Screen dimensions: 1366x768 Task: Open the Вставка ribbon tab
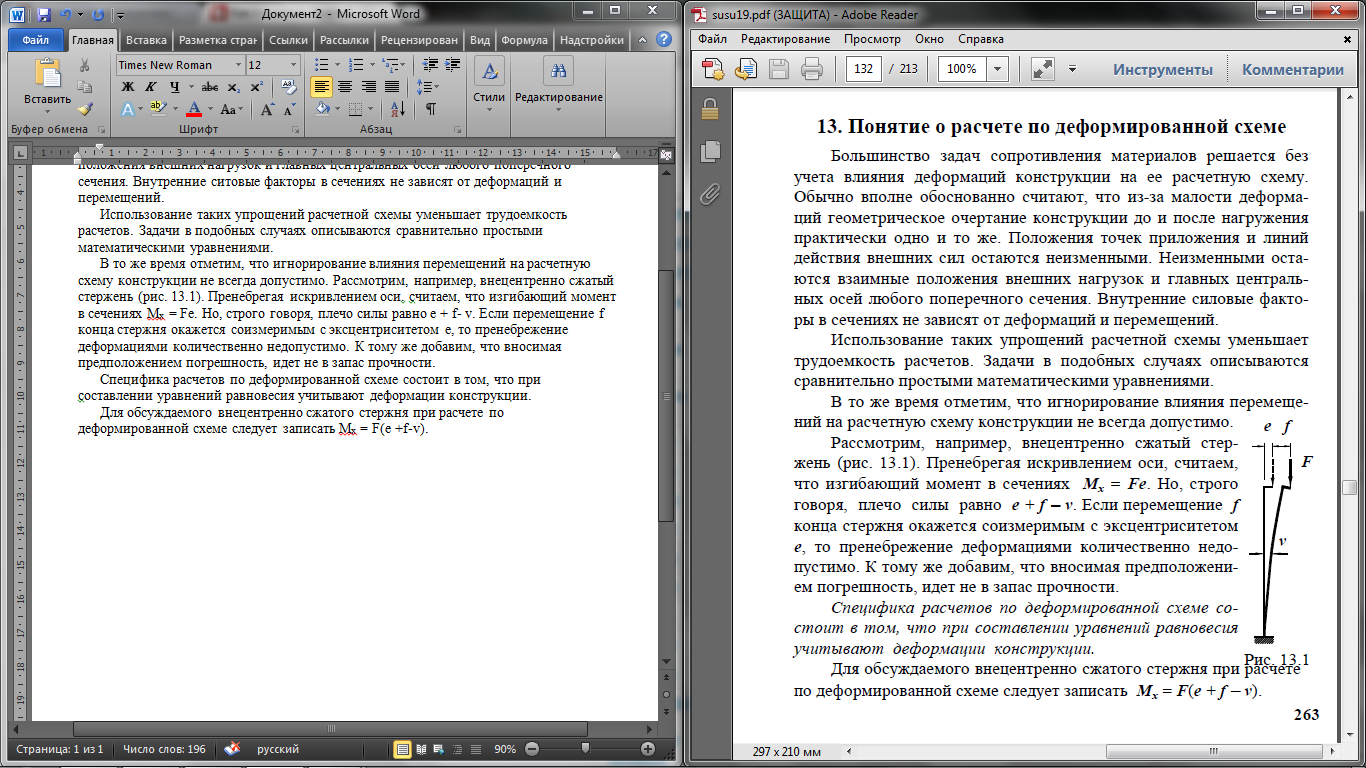(x=147, y=40)
